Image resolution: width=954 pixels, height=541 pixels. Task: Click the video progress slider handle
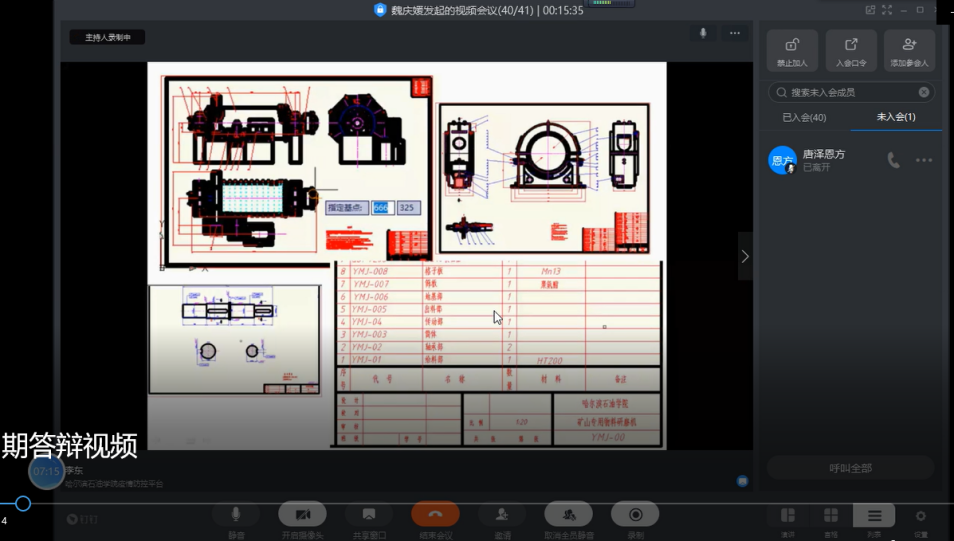[22, 504]
